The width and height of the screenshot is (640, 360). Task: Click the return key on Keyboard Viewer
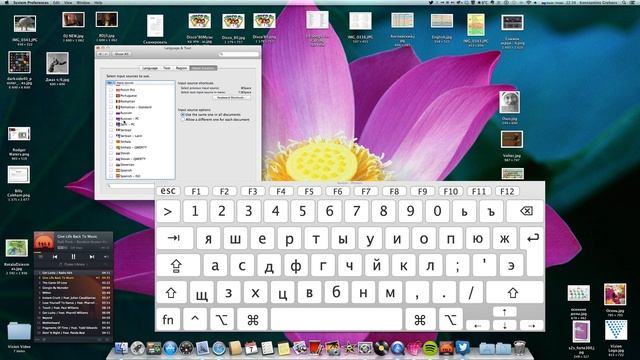click(x=532, y=238)
